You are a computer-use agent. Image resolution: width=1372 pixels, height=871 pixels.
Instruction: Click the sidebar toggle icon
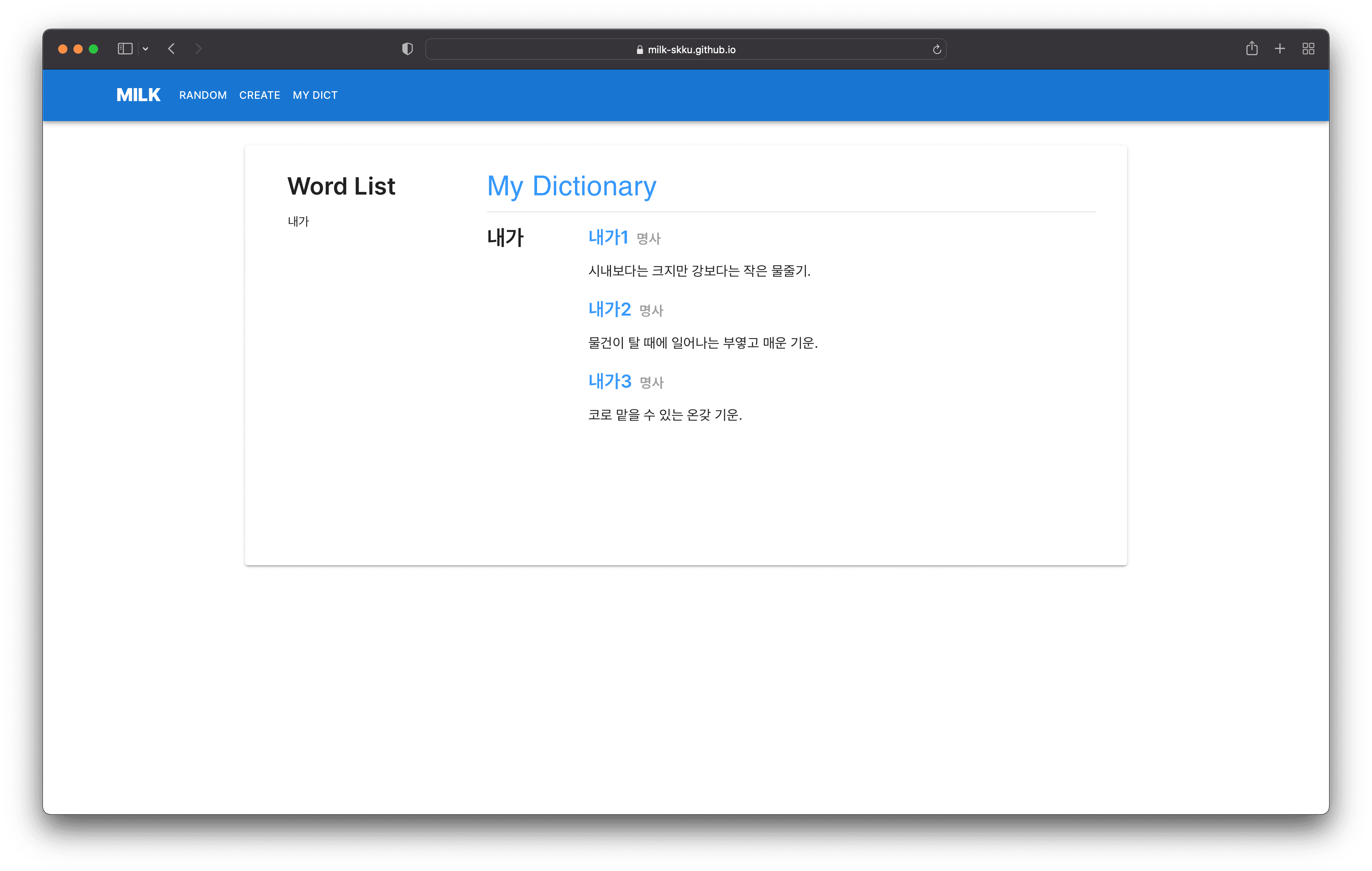tap(125, 49)
